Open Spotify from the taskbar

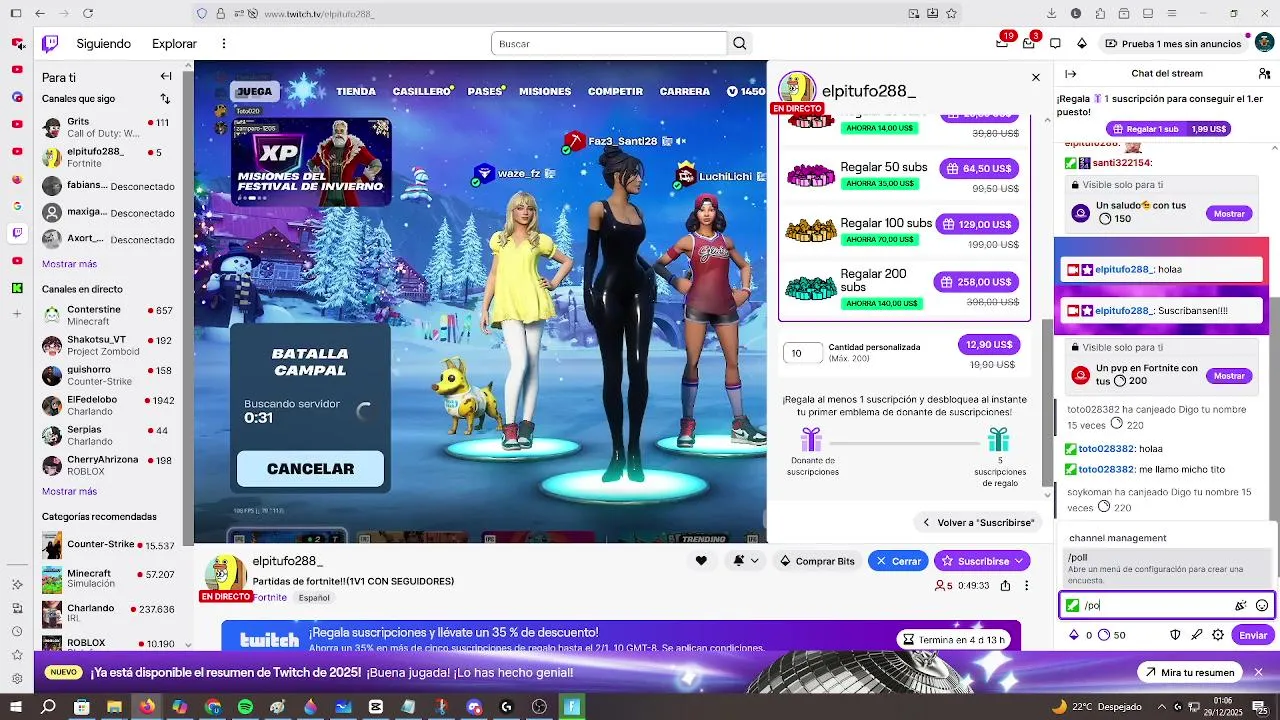(x=245, y=706)
